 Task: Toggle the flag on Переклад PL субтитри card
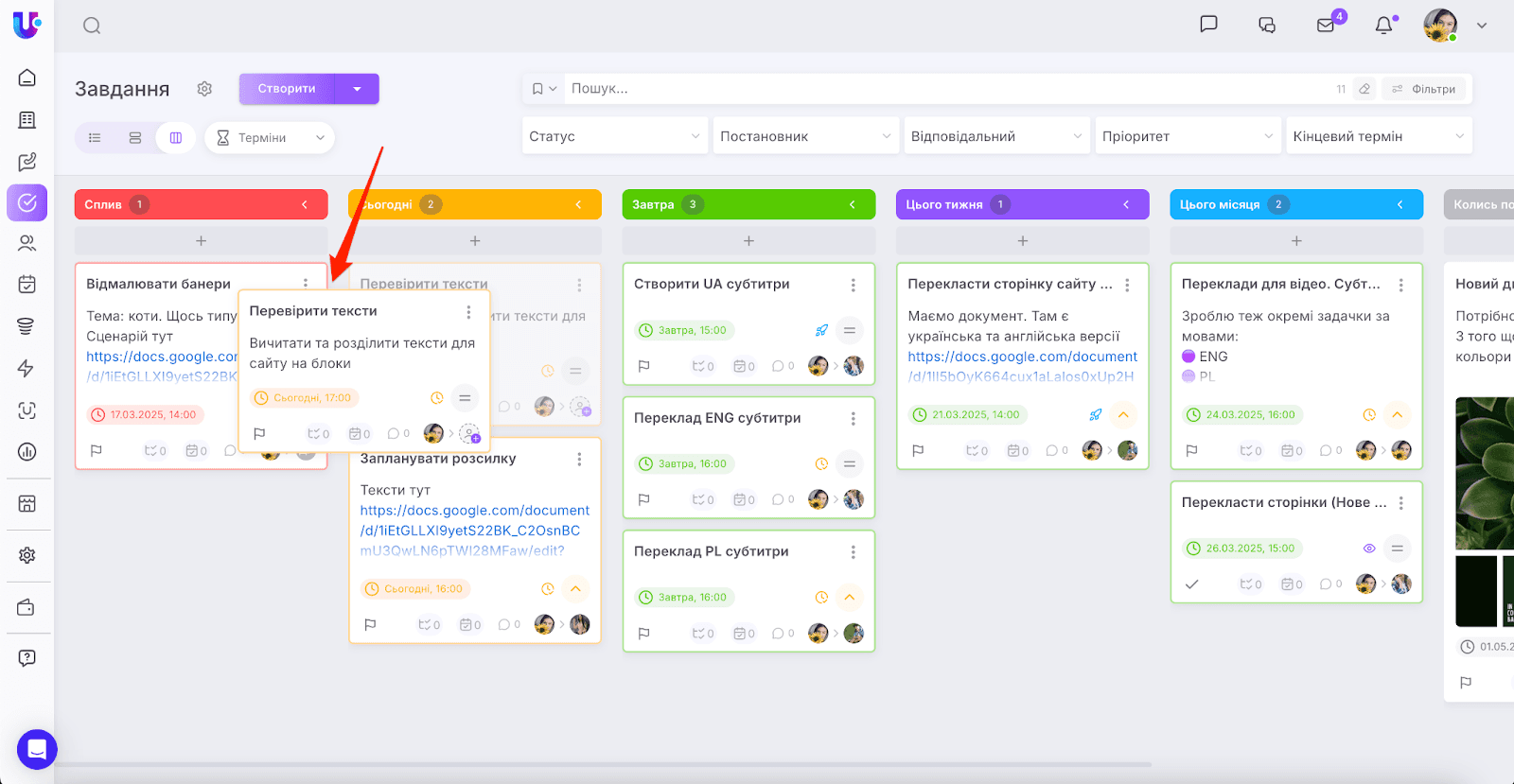[x=643, y=634]
